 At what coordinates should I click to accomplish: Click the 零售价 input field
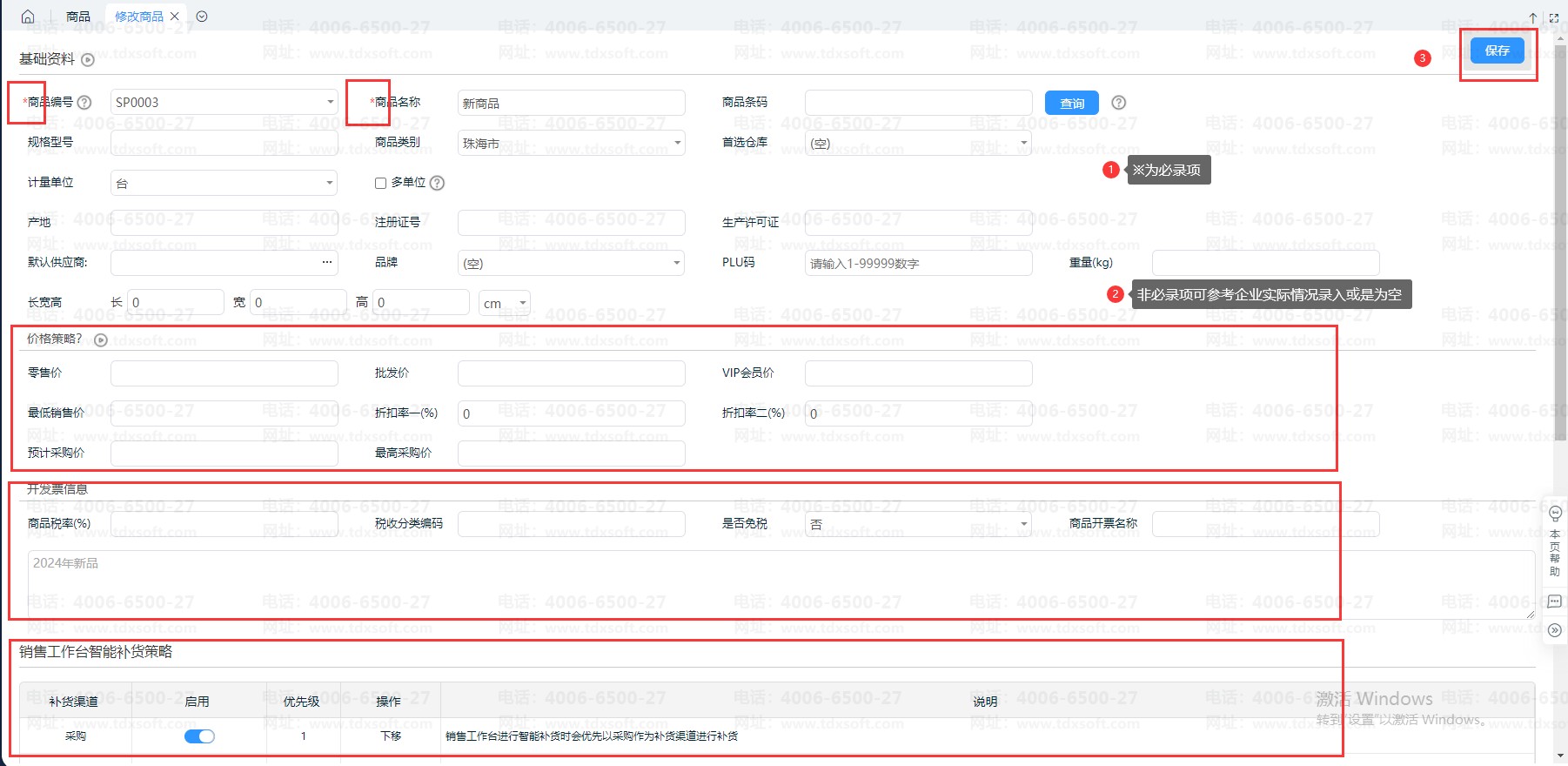click(224, 373)
